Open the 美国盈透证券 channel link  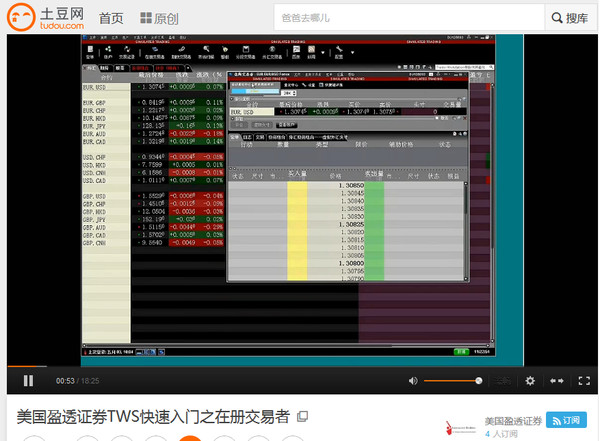pos(513,421)
